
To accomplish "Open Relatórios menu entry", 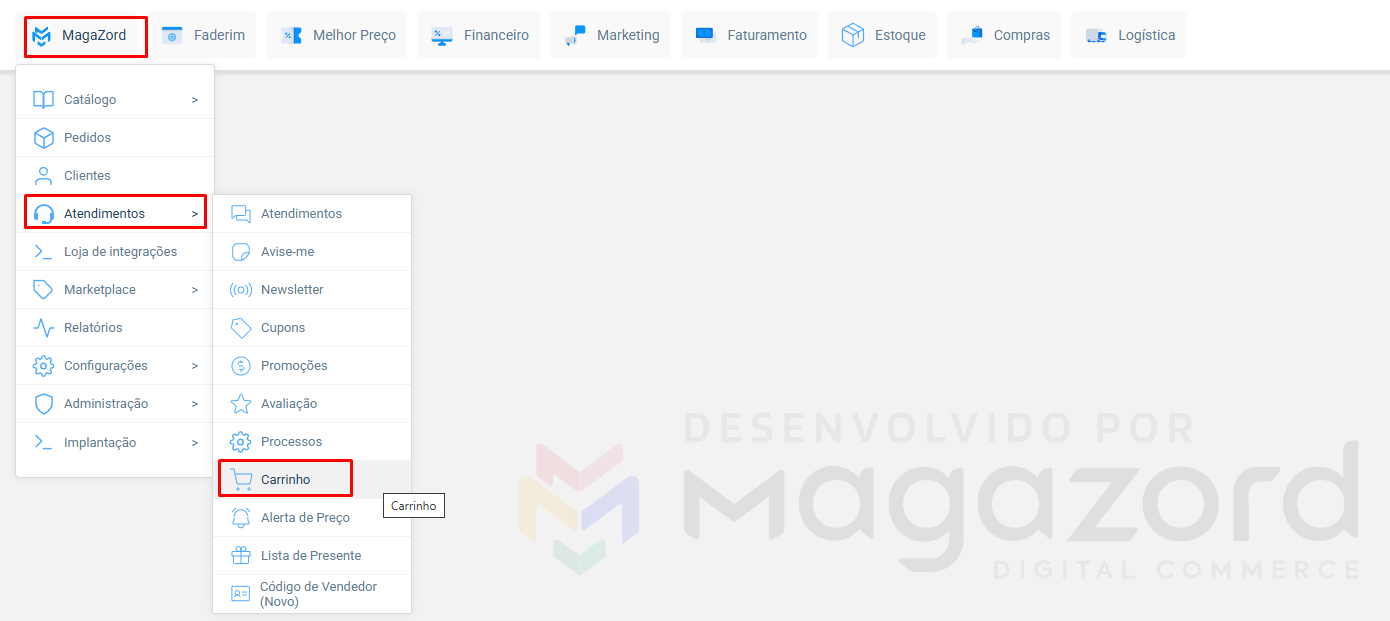I will coord(115,328).
